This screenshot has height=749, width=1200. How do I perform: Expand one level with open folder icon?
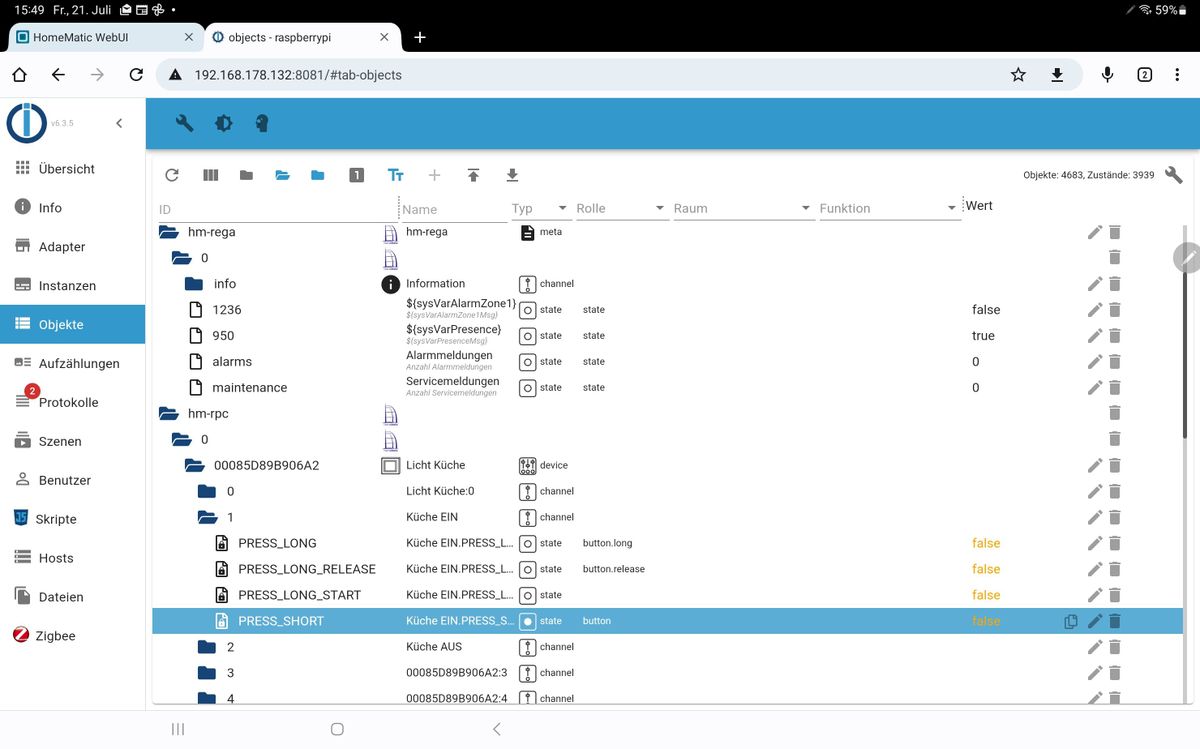(282, 175)
